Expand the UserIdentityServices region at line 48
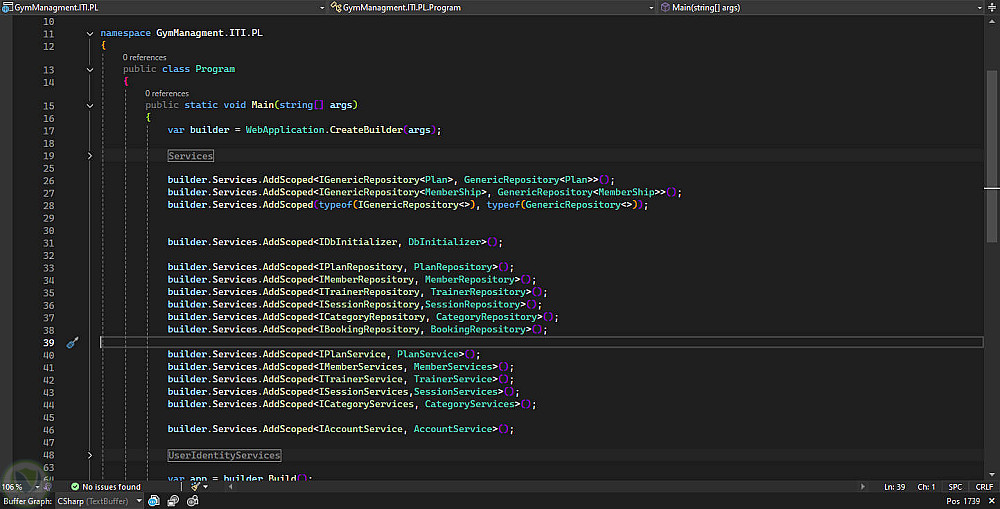 90,455
